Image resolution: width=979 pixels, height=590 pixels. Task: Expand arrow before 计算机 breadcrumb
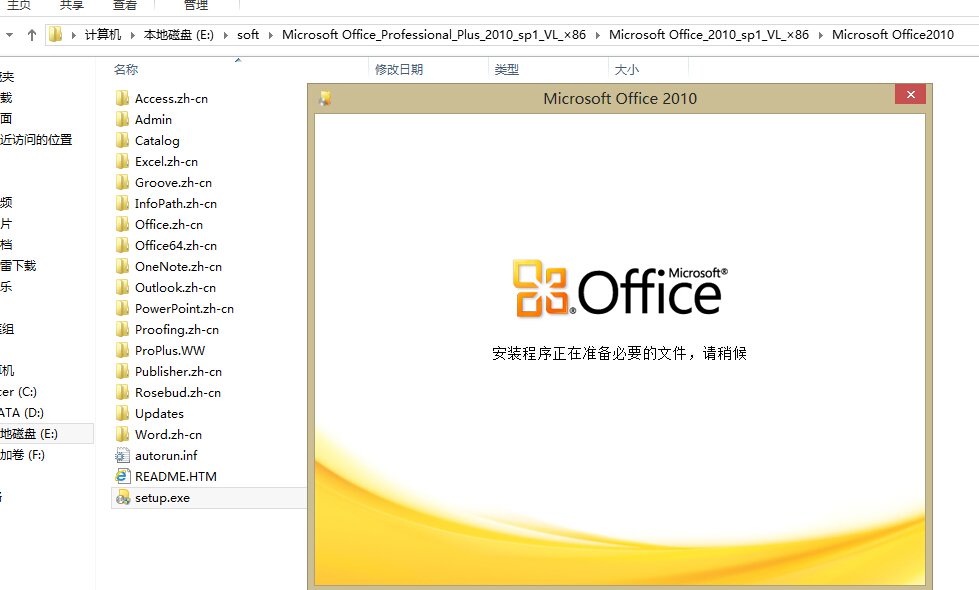(x=74, y=36)
